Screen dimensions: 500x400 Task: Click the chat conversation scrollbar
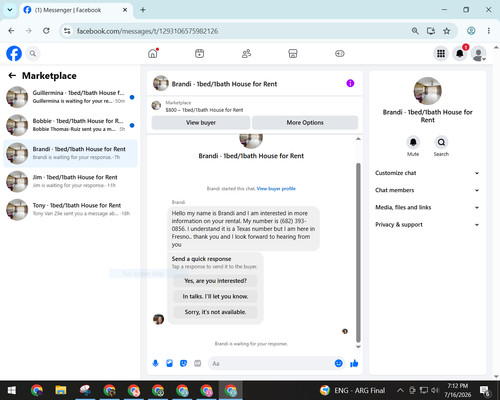point(358,252)
